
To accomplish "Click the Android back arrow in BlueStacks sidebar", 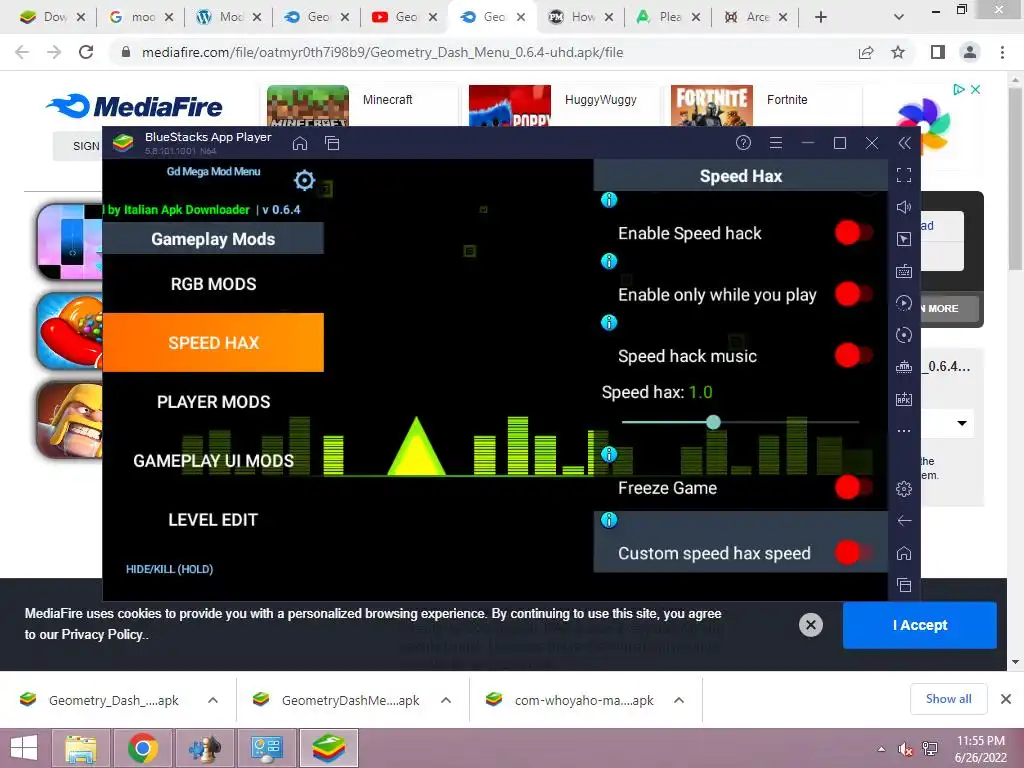I will click(x=904, y=520).
